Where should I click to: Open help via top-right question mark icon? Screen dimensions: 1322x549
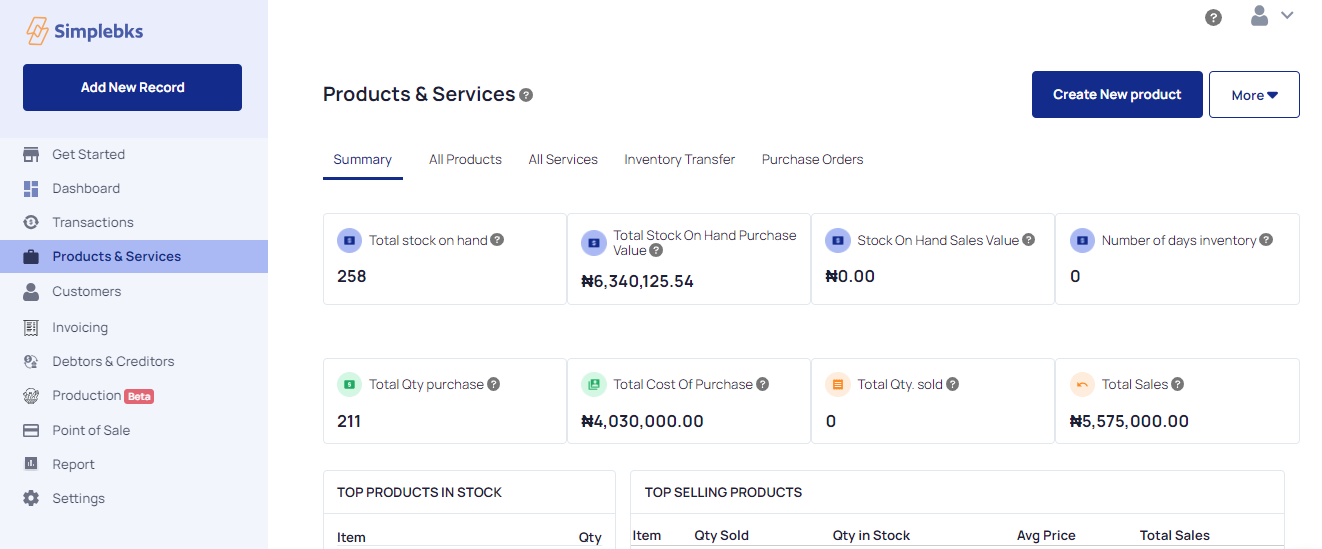coord(1213,17)
